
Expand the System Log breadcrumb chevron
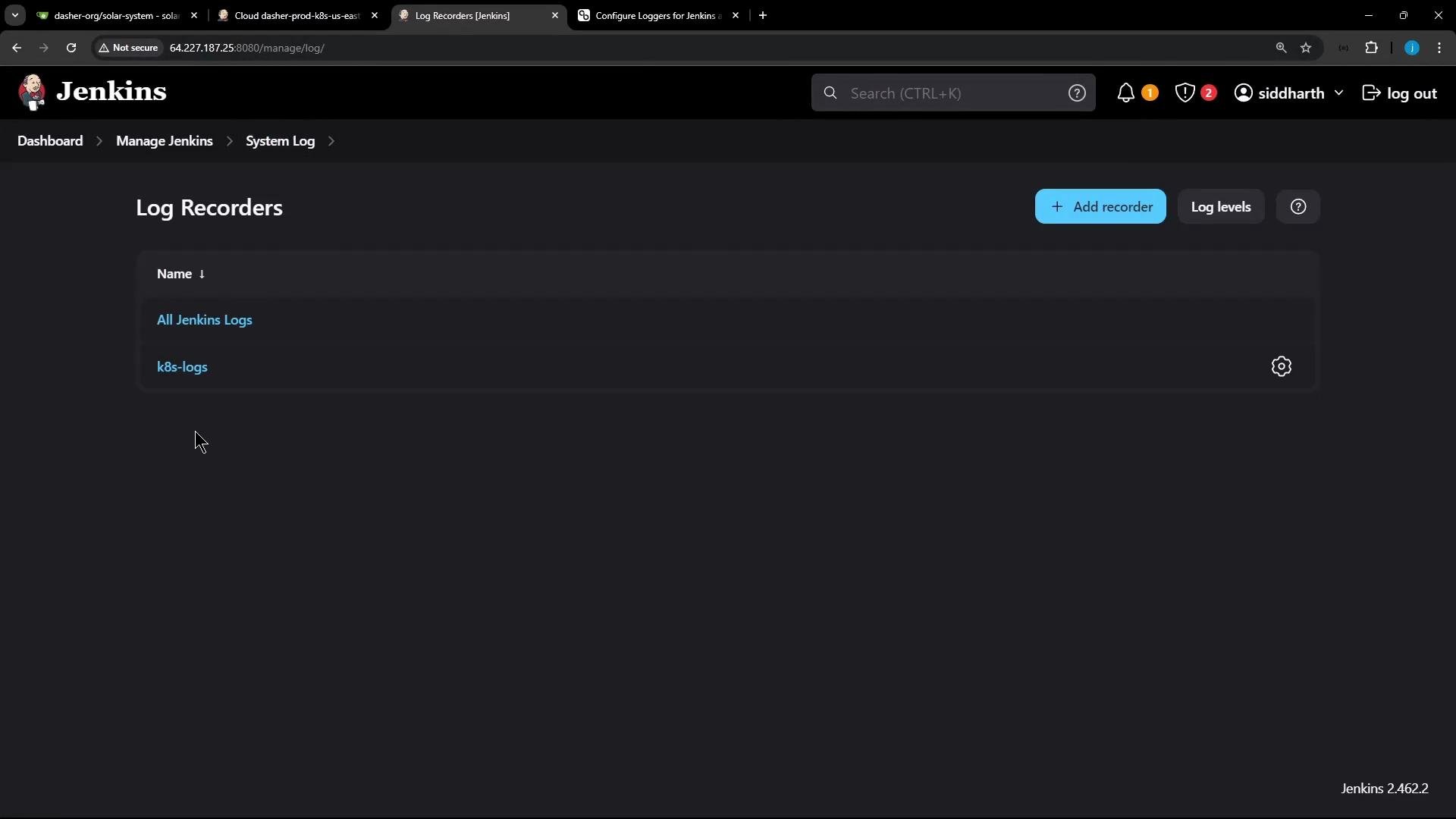[x=331, y=142]
